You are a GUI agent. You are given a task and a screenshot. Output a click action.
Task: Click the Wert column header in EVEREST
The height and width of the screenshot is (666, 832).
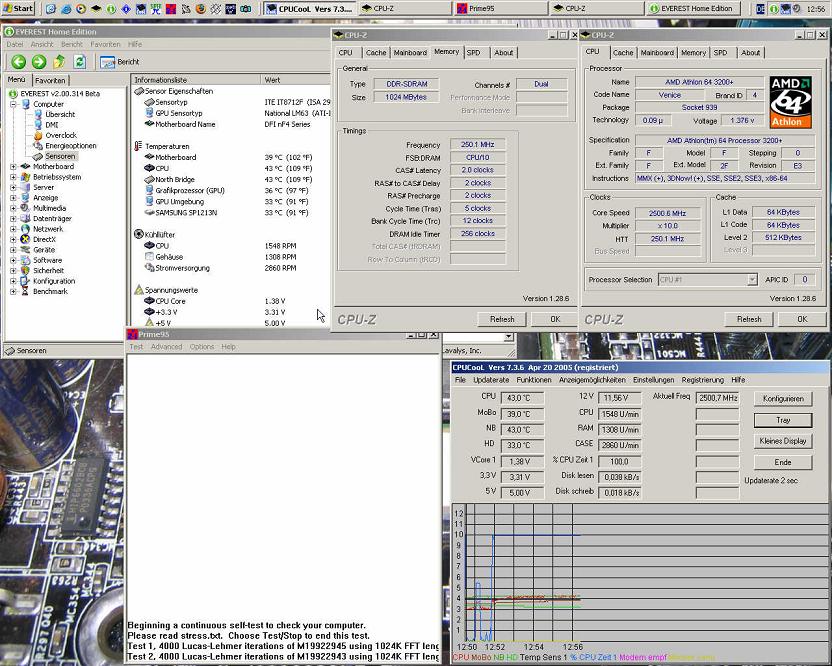(x=296, y=80)
